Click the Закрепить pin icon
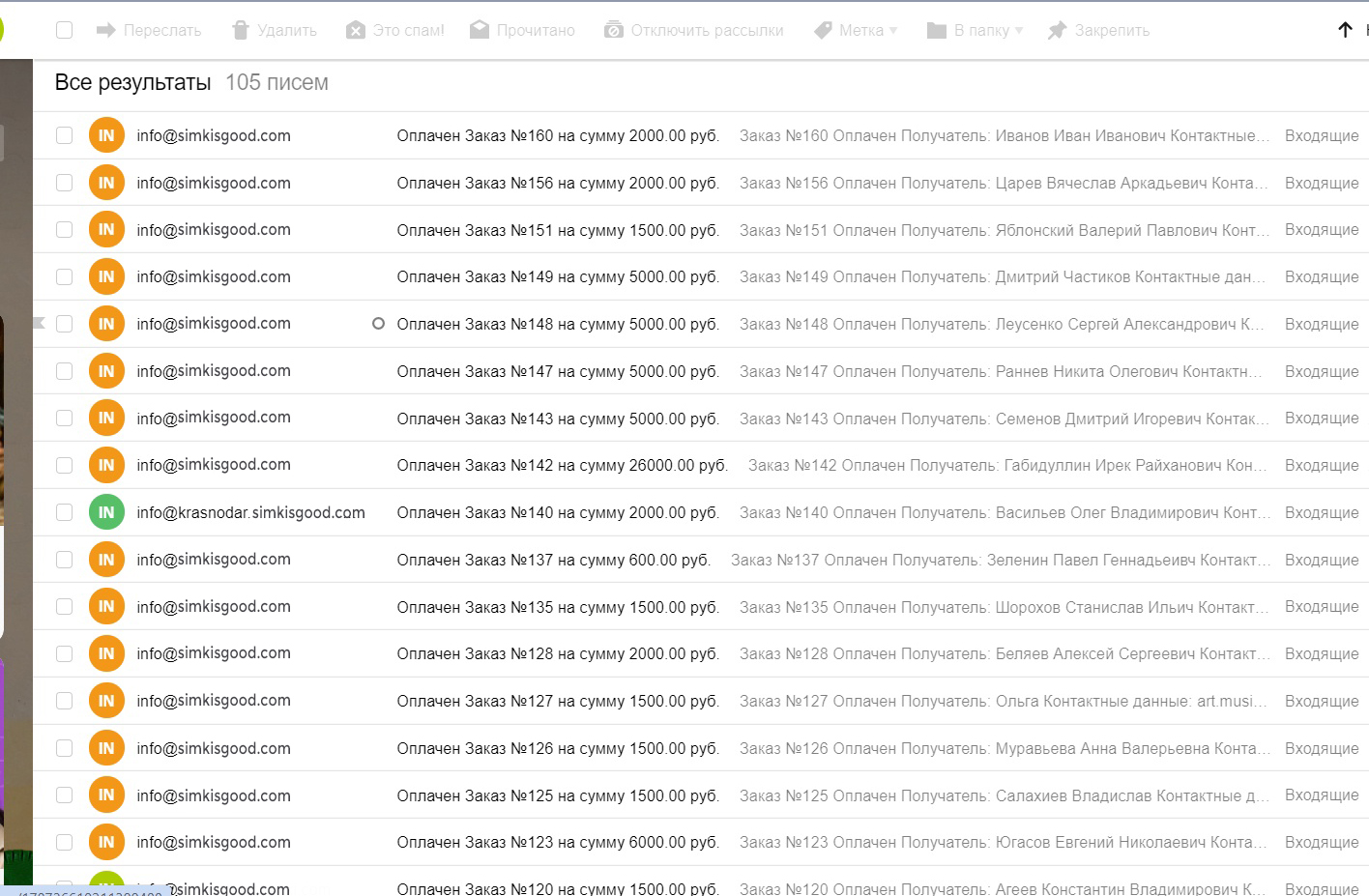 (1057, 31)
